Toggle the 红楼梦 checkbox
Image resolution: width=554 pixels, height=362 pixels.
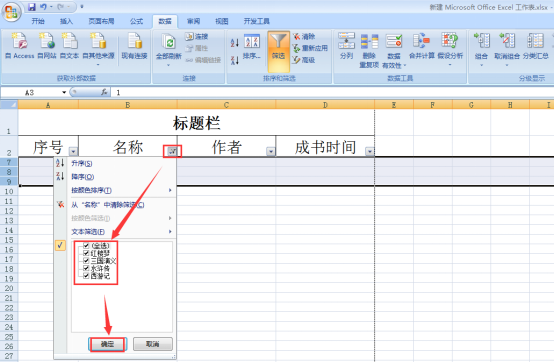(86, 253)
